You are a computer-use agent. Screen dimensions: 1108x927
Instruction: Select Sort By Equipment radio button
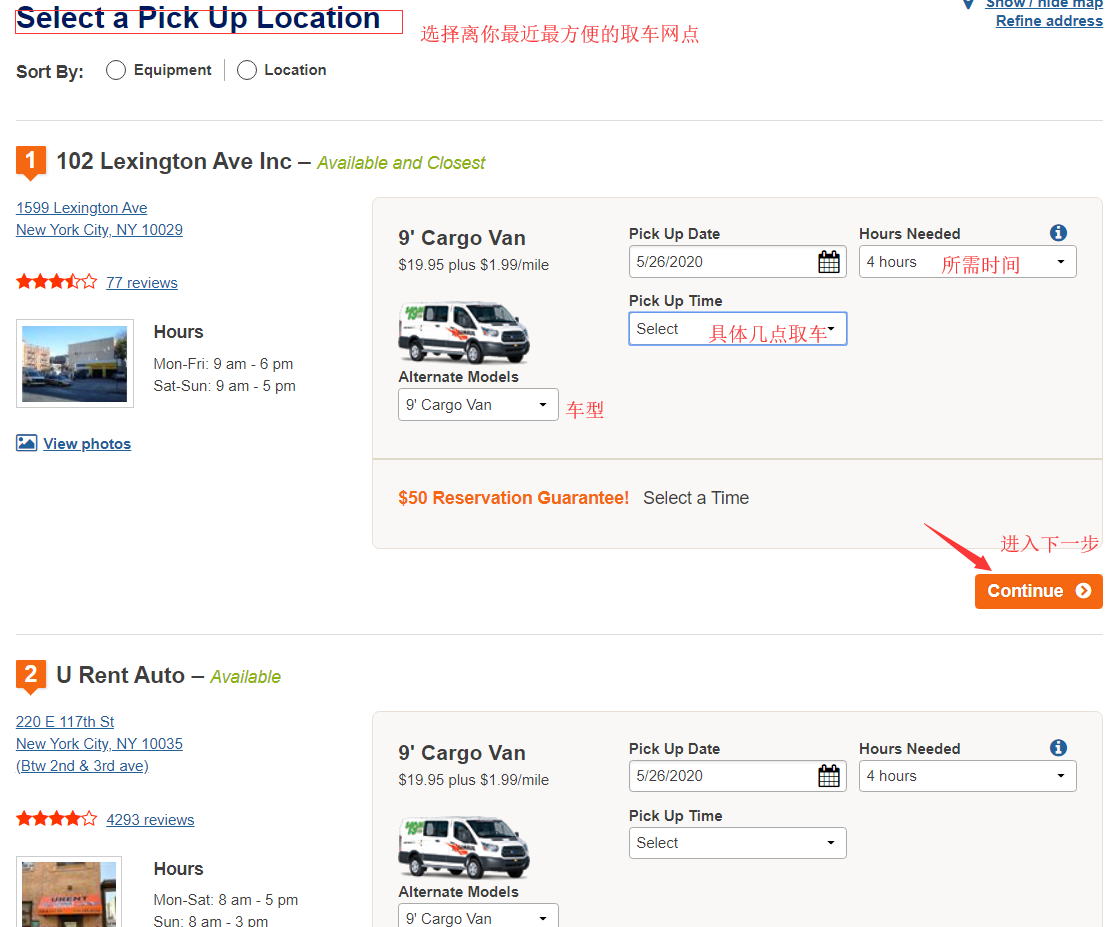[116, 70]
